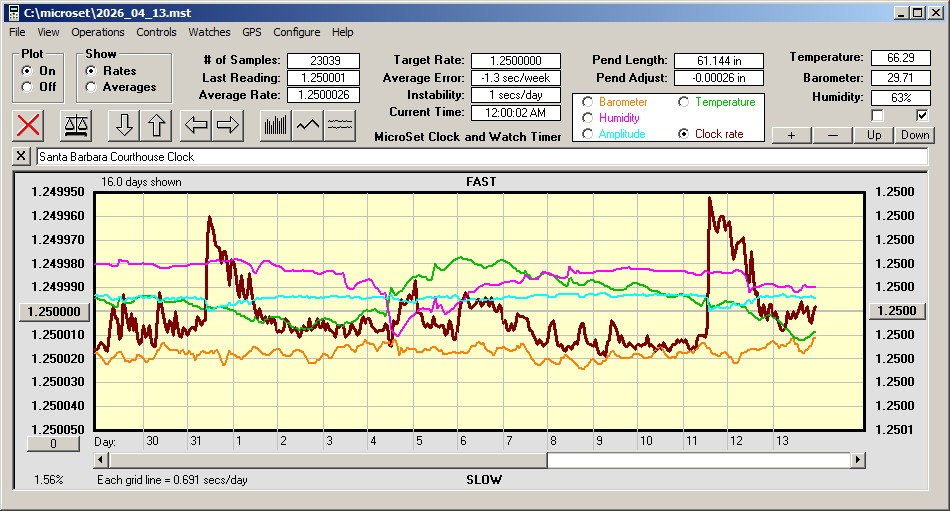Image resolution: width=950 pixels, height=511 pixels.
Task: Select the vertical bars graph icon
Action: pyautogui.click(x=275, y=125)
